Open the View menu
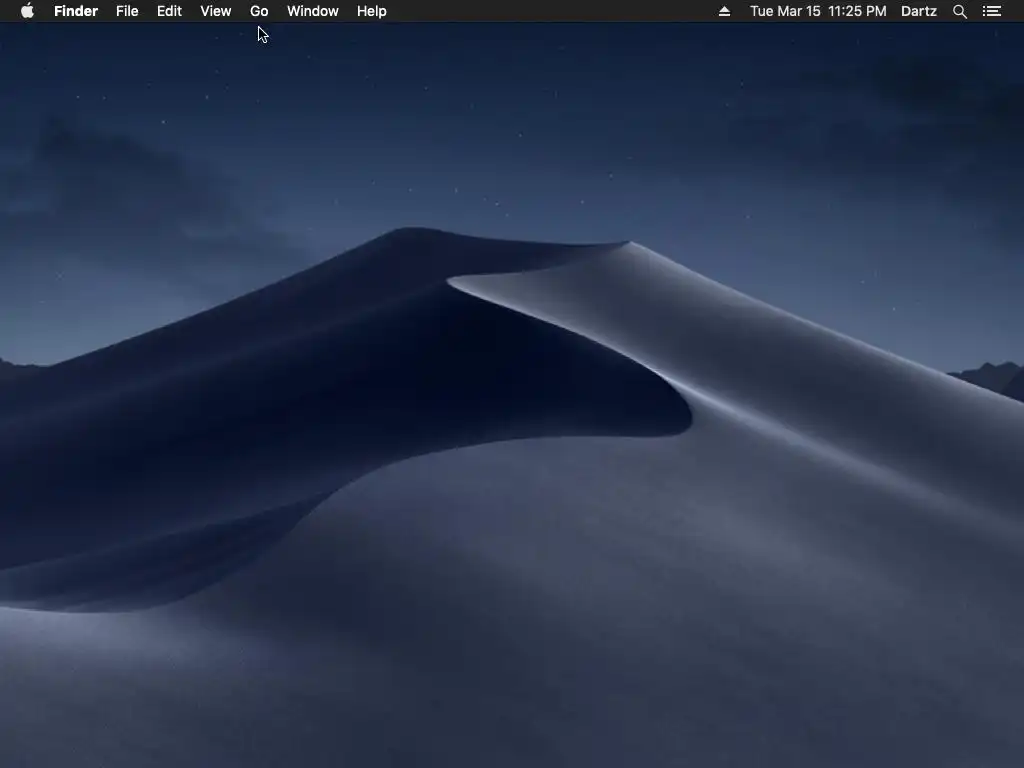Image resolution: width=1024 pixels, height=768 pixels. [216, 11]
